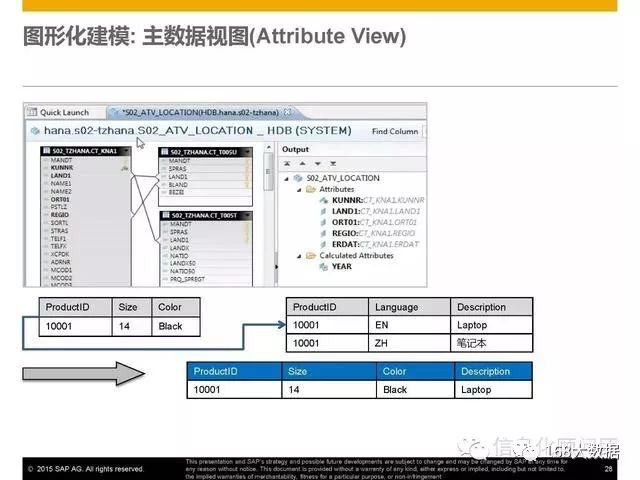Select the STRAS column in CT_KNA1 table
The height and width of the screenshot is (480, 640).
(60, 231)
